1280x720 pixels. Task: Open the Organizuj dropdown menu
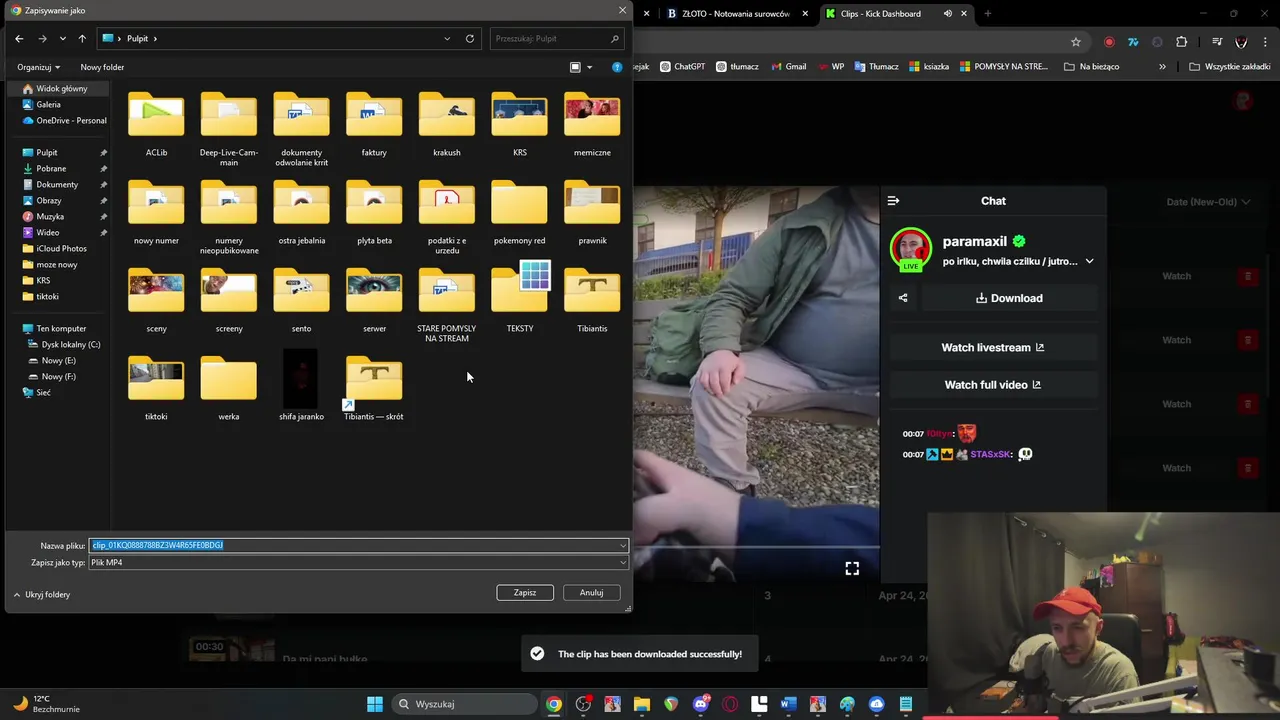click(x=38, y=67)
